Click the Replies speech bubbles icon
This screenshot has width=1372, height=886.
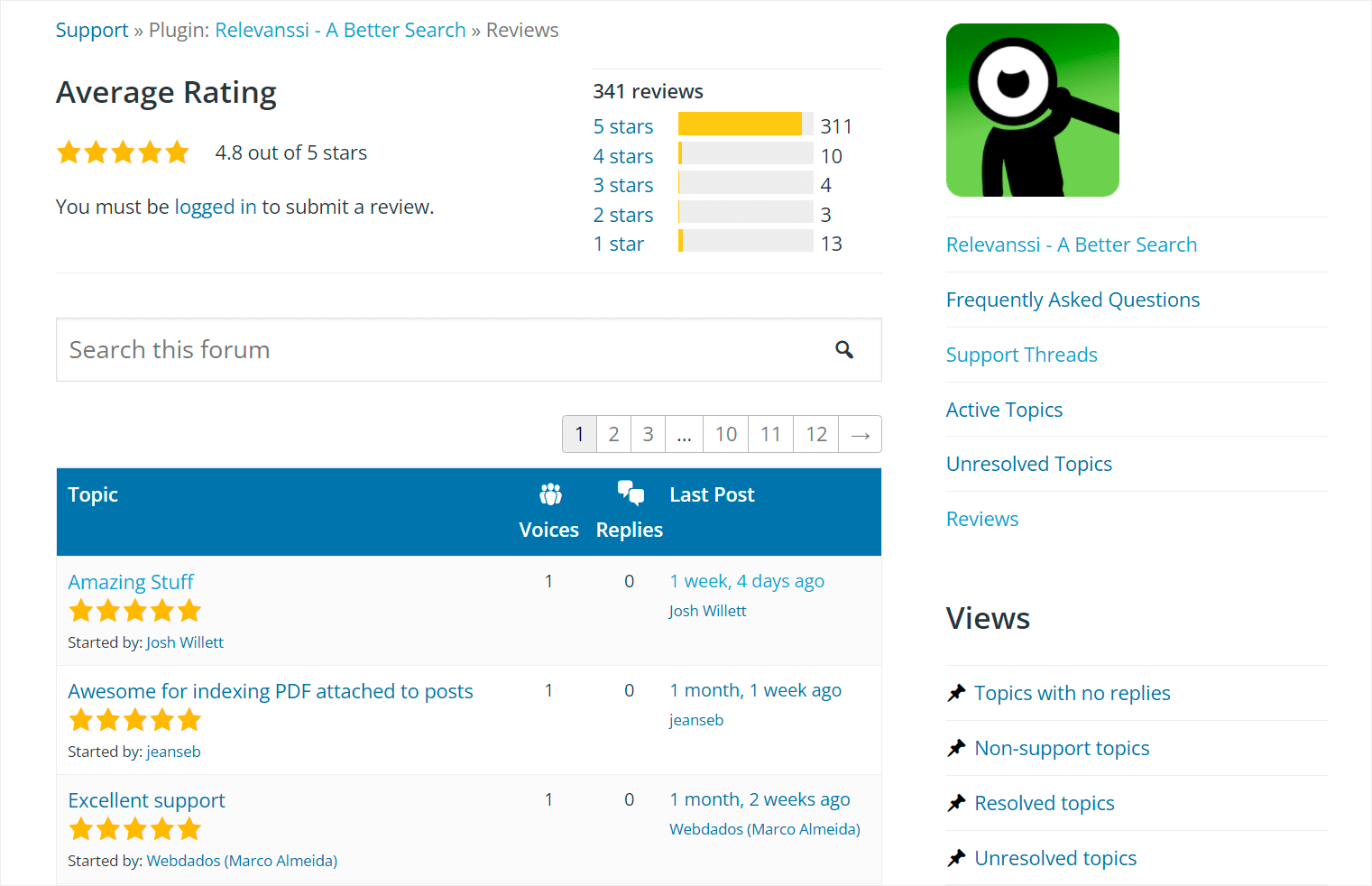(x=630, y=492)
